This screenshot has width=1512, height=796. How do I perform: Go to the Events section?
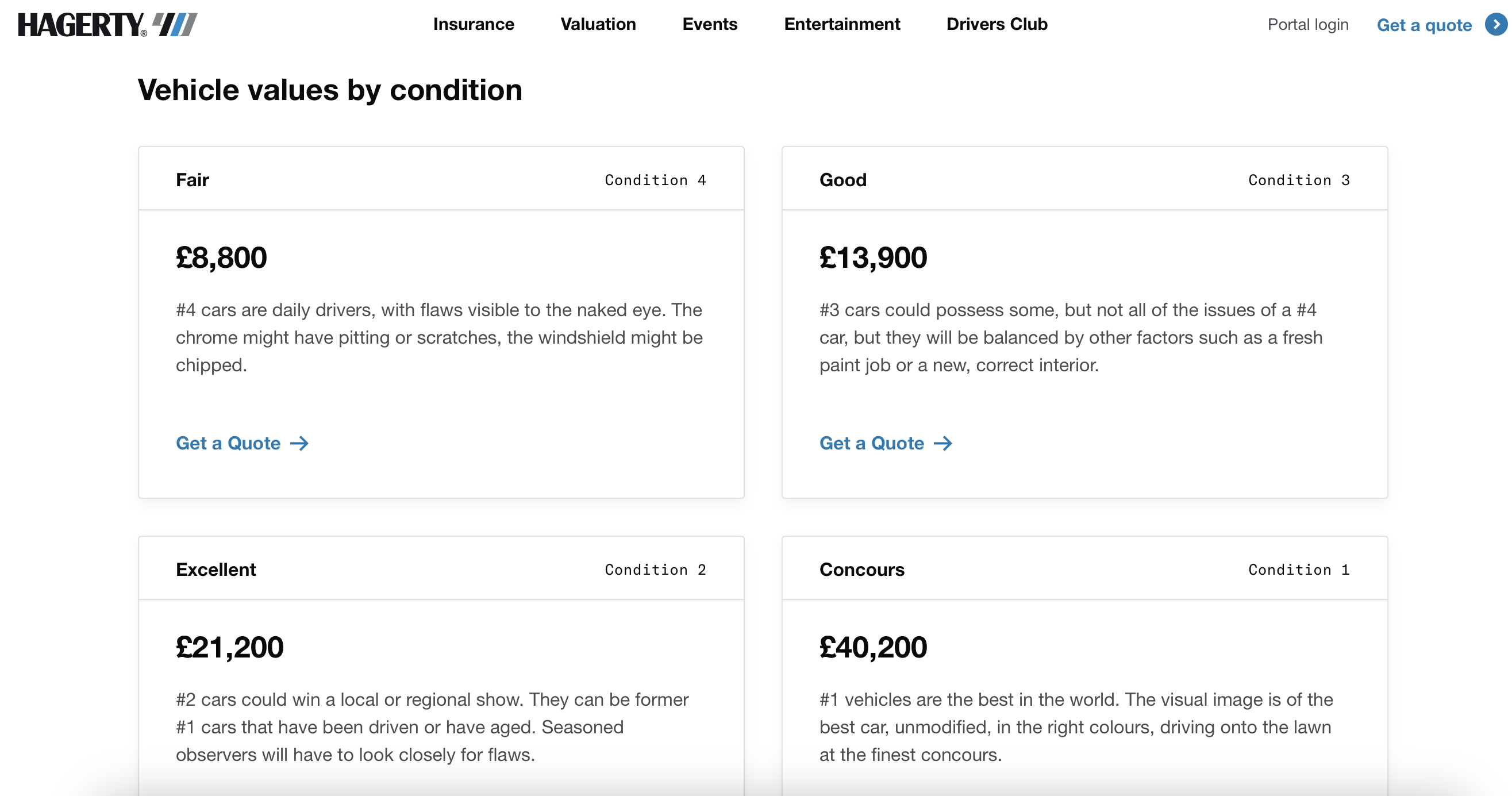[x=709, y=24]
